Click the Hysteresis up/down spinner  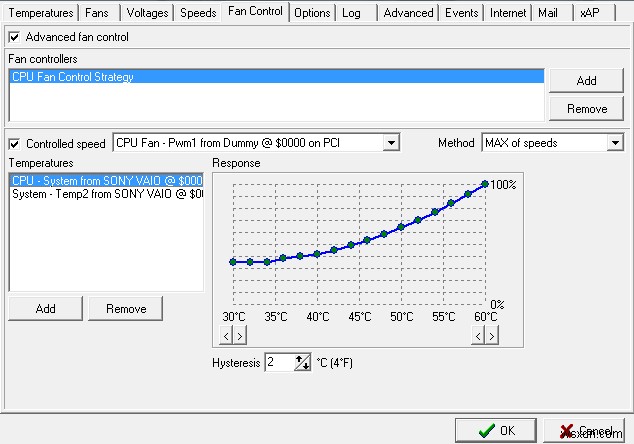[x=302, y=362]
